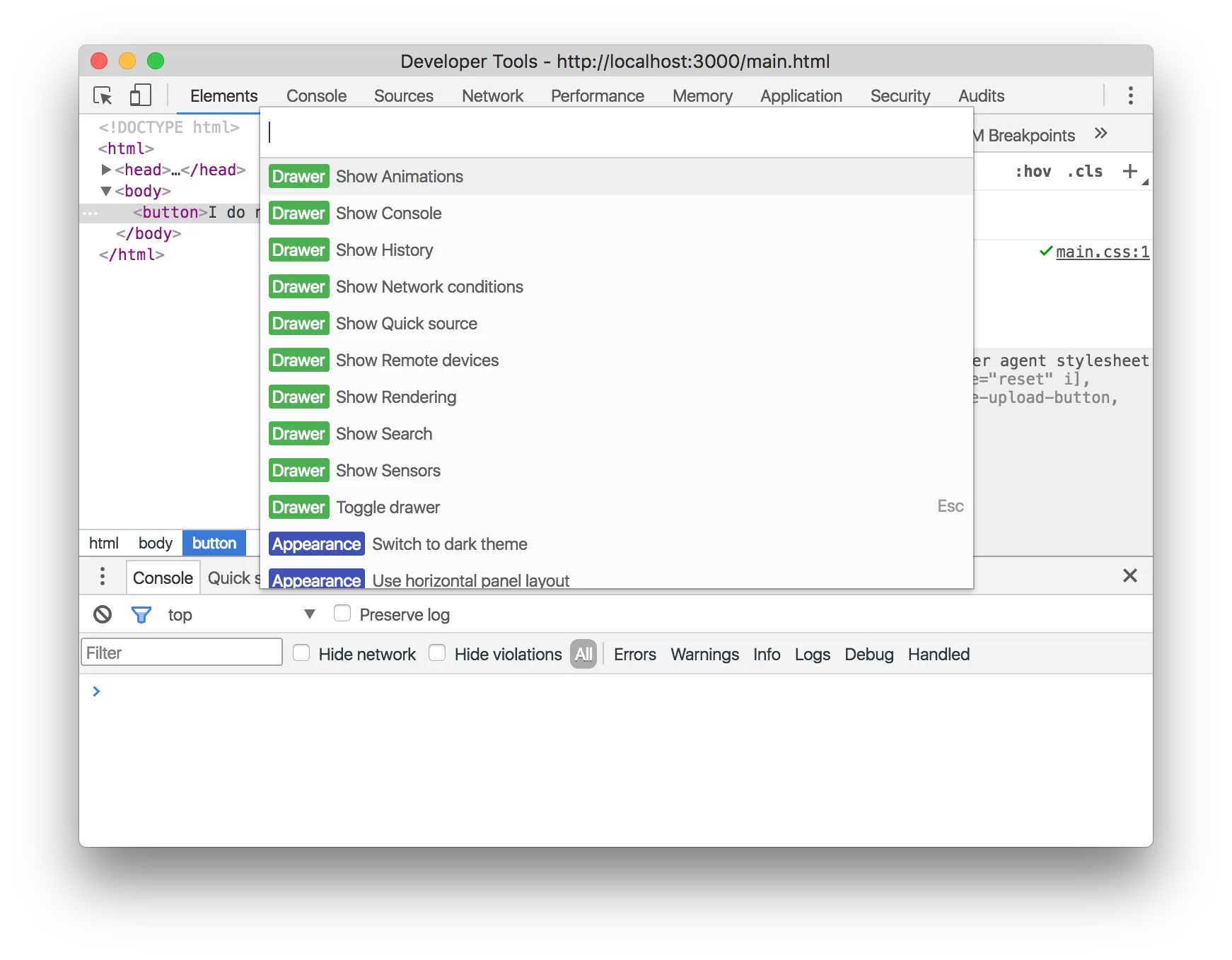Select the DOCTYPE html node
The height and width of the screenshot is (960, 1232).
click(x=169, y=127)
